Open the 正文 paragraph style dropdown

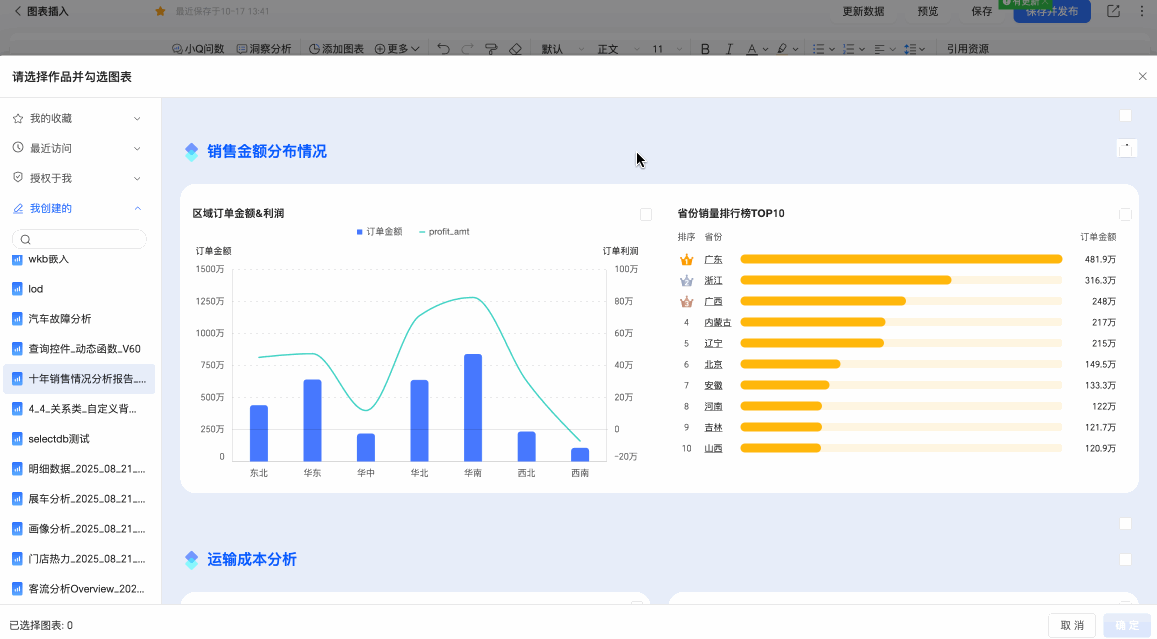[x=618, y=49]
